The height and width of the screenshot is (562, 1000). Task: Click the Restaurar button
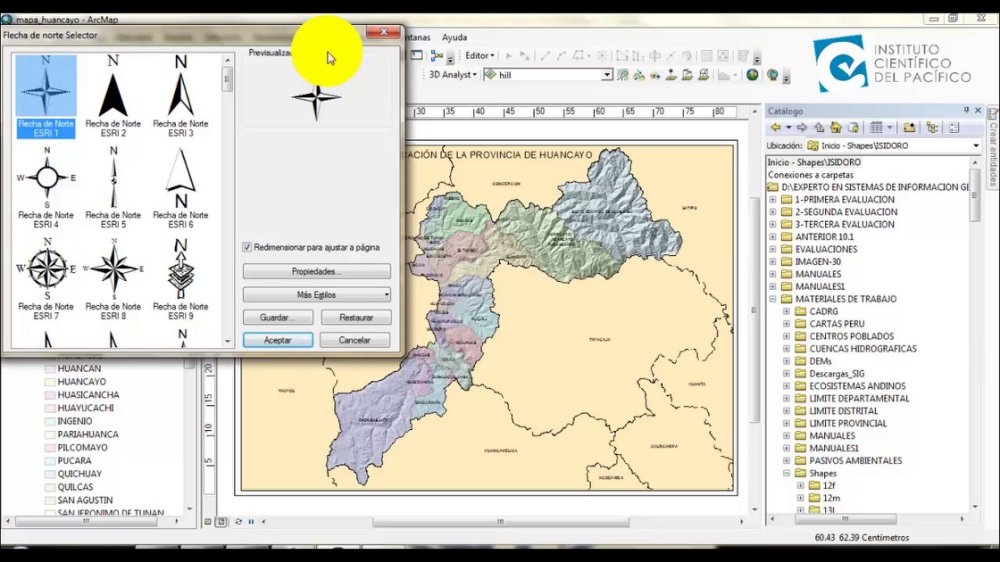(x=356, y=317)
